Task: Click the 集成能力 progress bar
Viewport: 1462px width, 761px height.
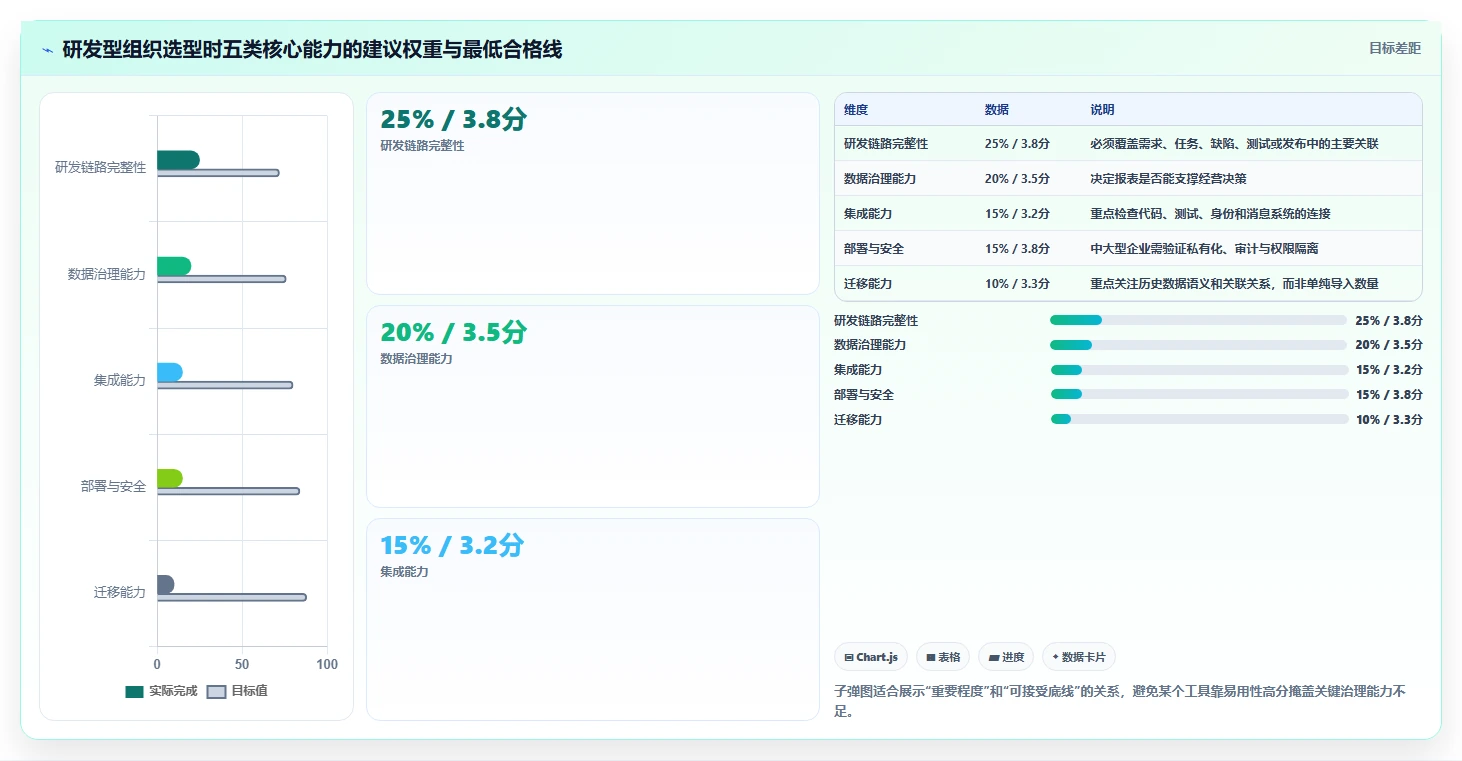Action: coord(1198,370)
